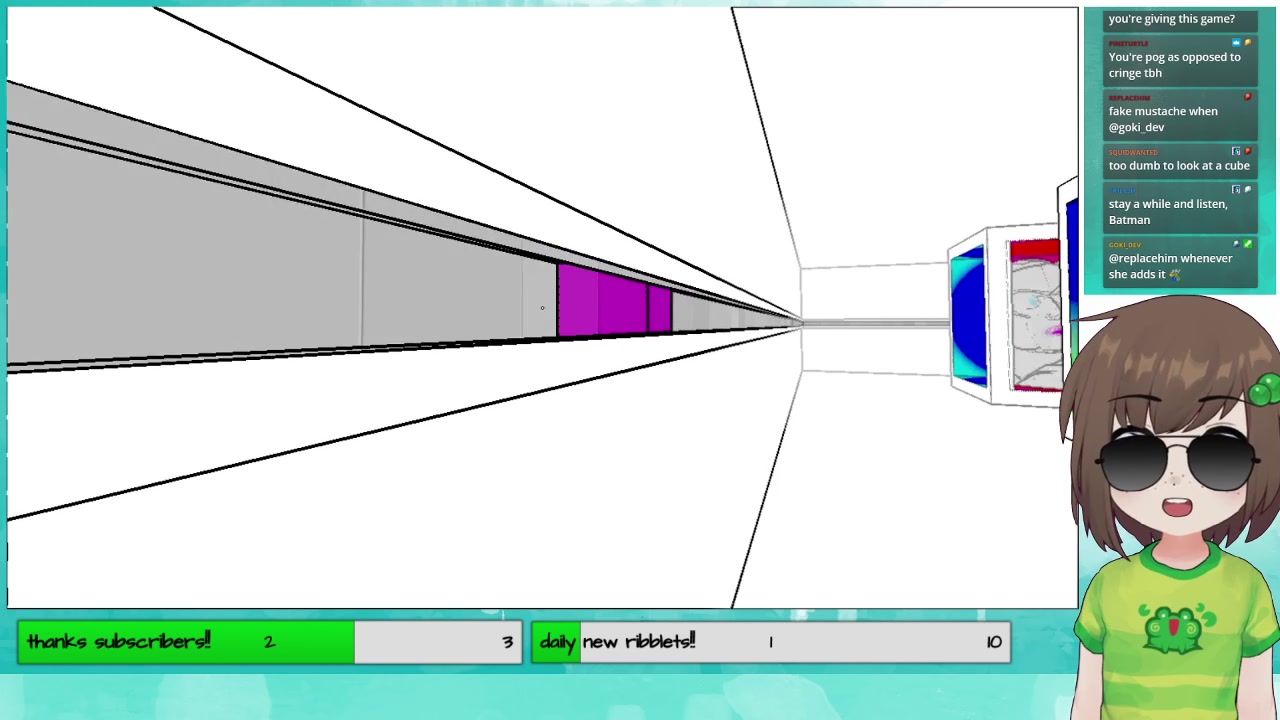Click the badge icons beside GOKI_DEV's username
Screen dimensions: 1280x720
tap(1241, 244)
